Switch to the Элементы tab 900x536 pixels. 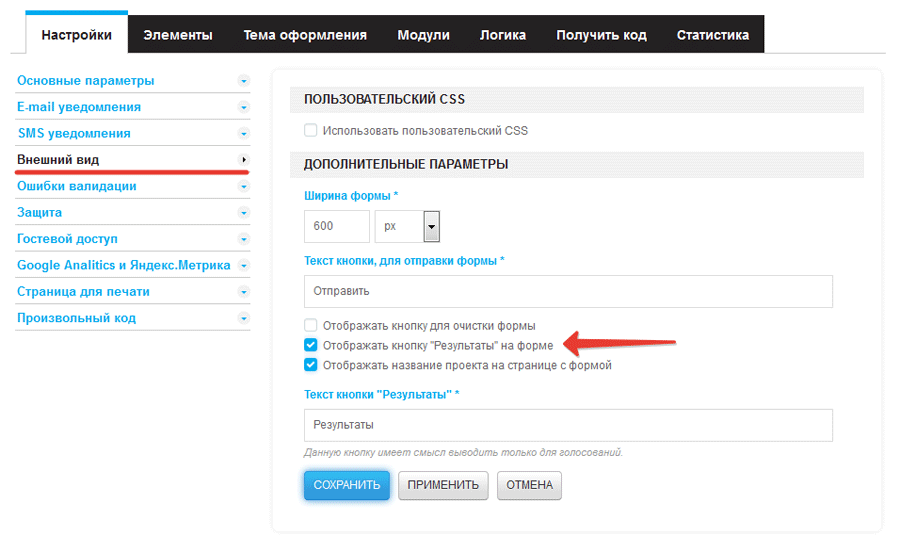[177, 35]
